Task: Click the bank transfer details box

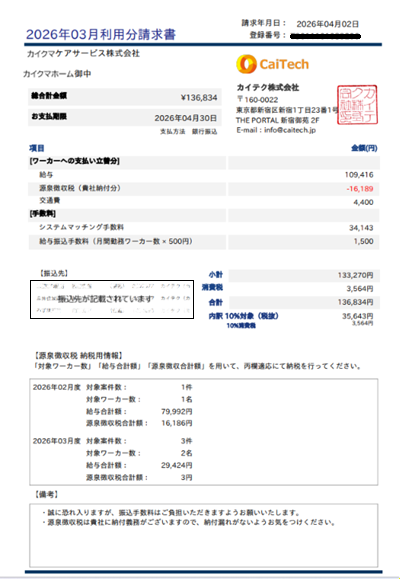Action: click(x=112, y=299)
